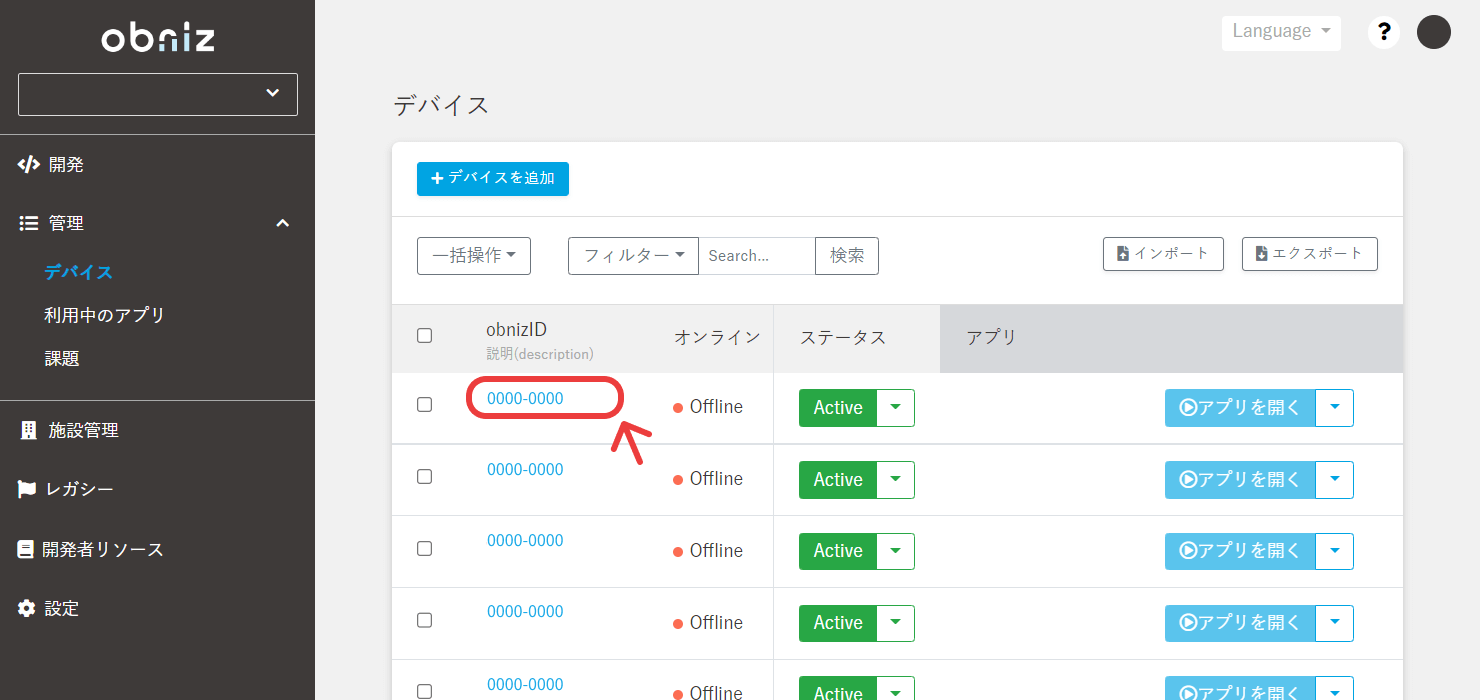1480x700 pixels.
Task: Expand the 一括操作 bulk action dropdown
Action: coord(473,256)
